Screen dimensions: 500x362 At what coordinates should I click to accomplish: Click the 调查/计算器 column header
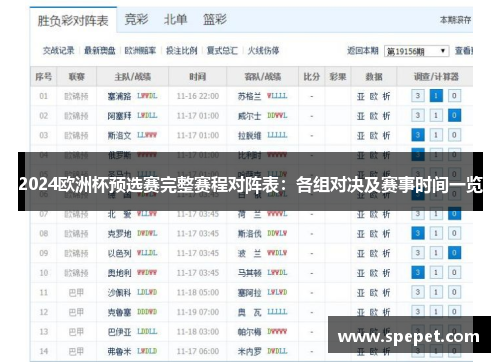tap(435, 77)
